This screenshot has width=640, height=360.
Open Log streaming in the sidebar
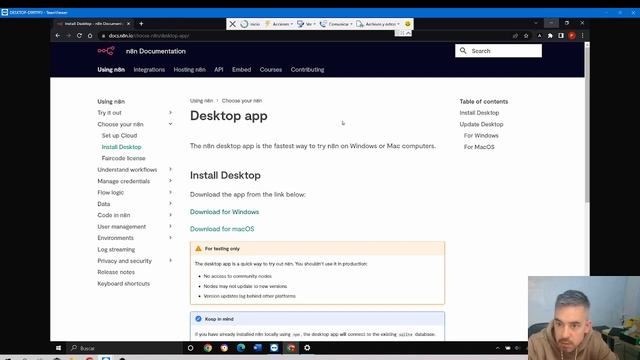[116, 249]
